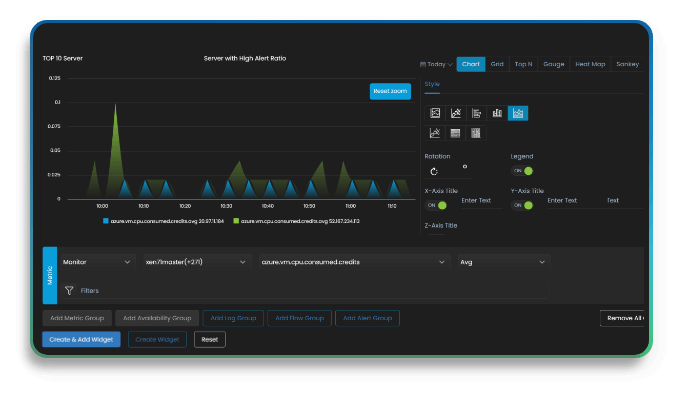The image size is (683, 398).
Task: Switch to the Grid tab
Action: tap(497, 64)
